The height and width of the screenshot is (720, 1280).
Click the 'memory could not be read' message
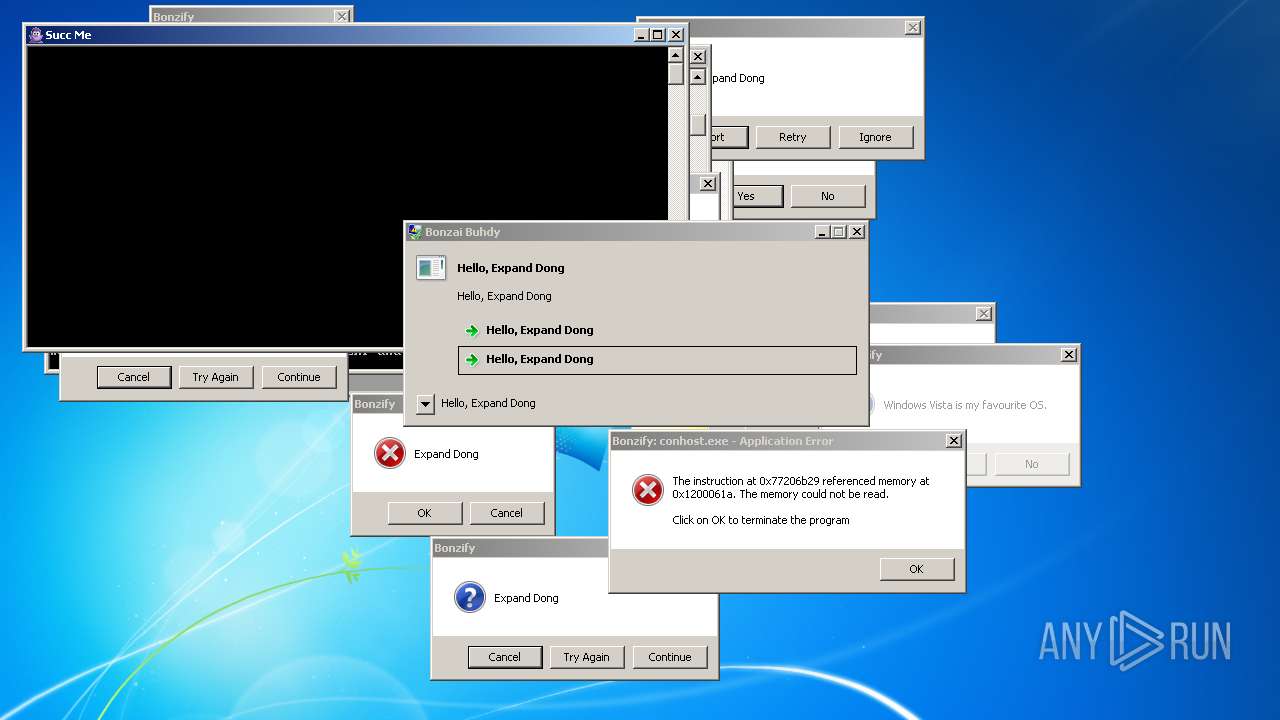click(801, 488)
